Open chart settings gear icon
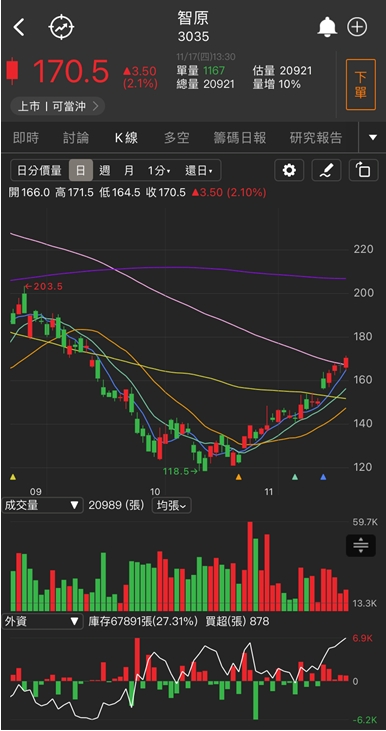 [x=289, y=171]
